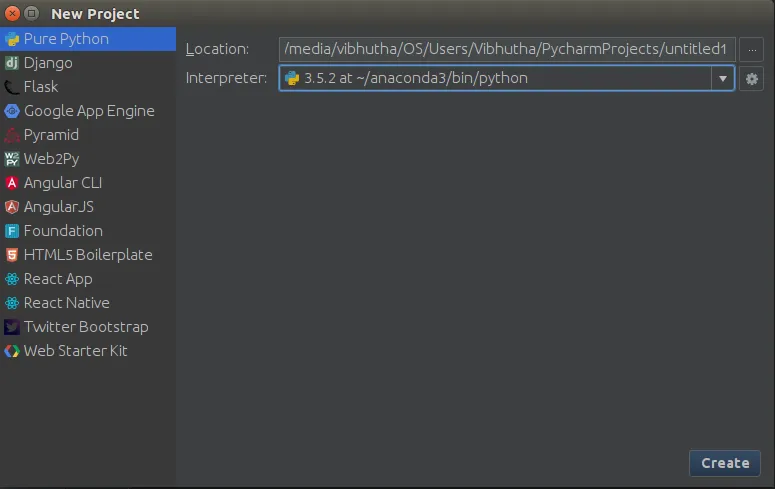Choose AngularJS project type

88,207
